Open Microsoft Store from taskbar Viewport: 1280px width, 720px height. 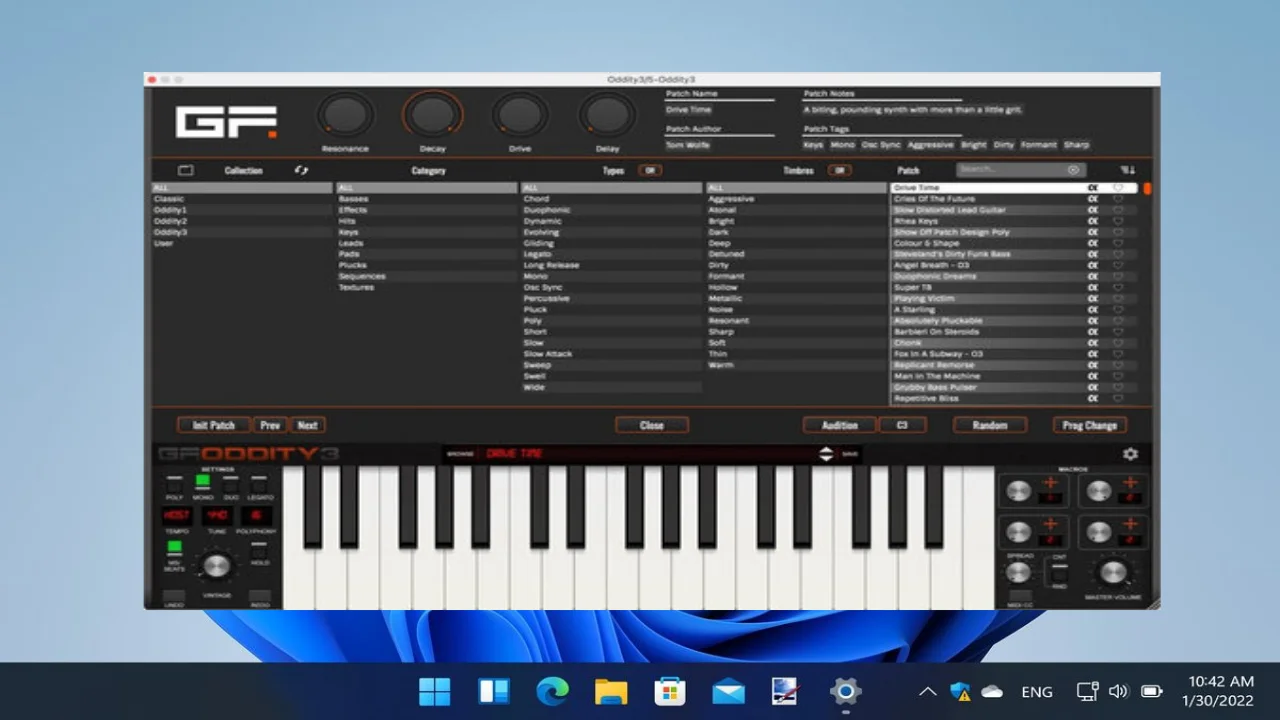click(x=669, y=691)
